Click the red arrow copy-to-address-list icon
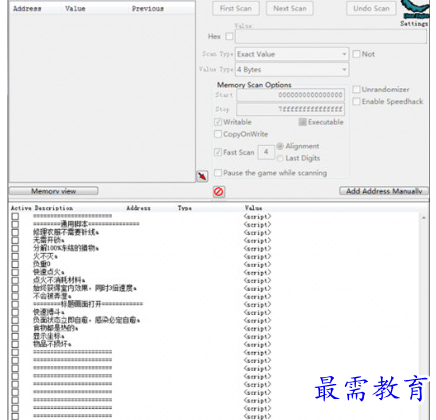The height and width of the screenshot is (420, 436). (202, 176)
